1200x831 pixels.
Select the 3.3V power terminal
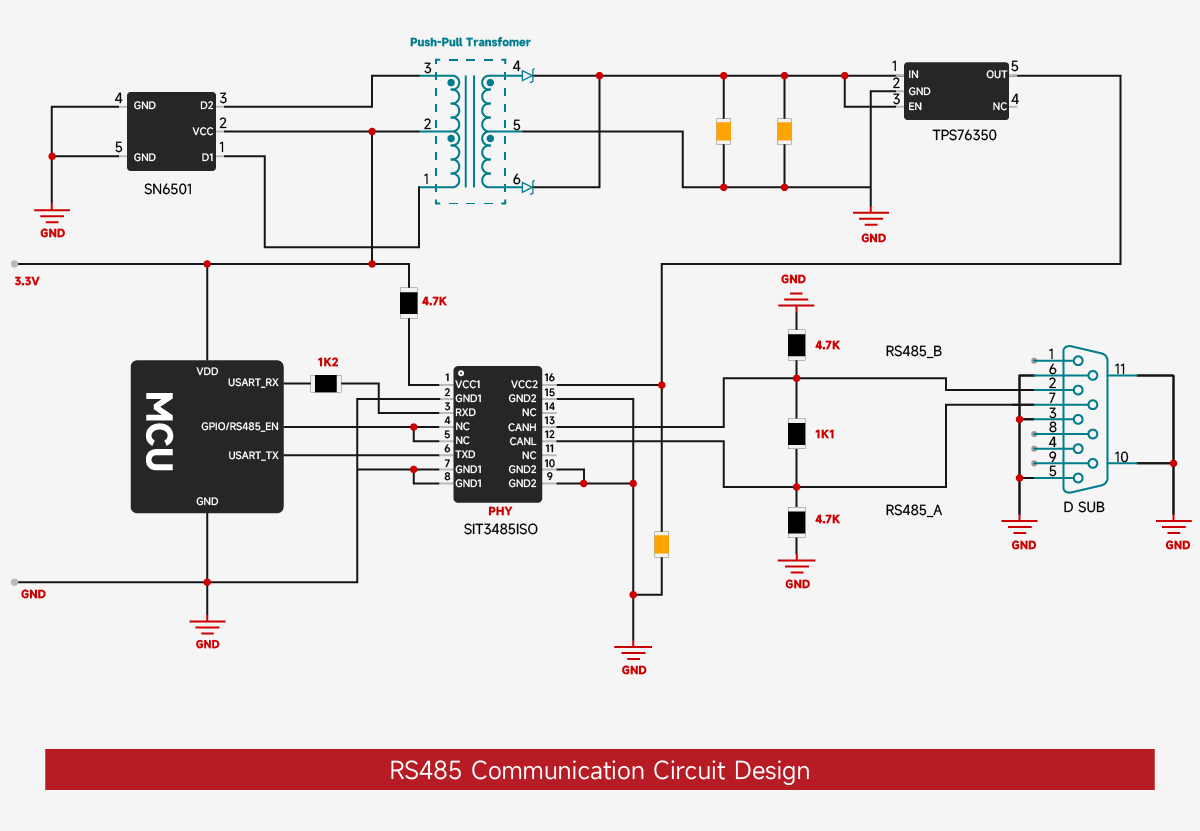coord(14,264)
